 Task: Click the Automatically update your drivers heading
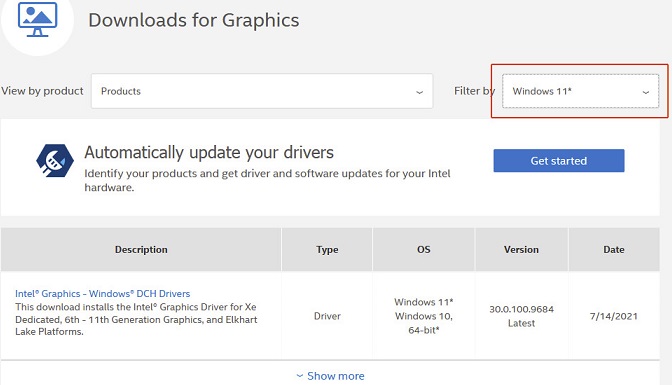tap(209, 152)
